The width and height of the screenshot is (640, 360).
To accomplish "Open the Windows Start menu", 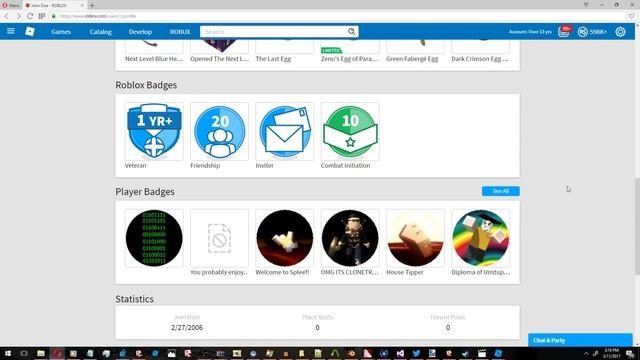I will pos(8,353).
